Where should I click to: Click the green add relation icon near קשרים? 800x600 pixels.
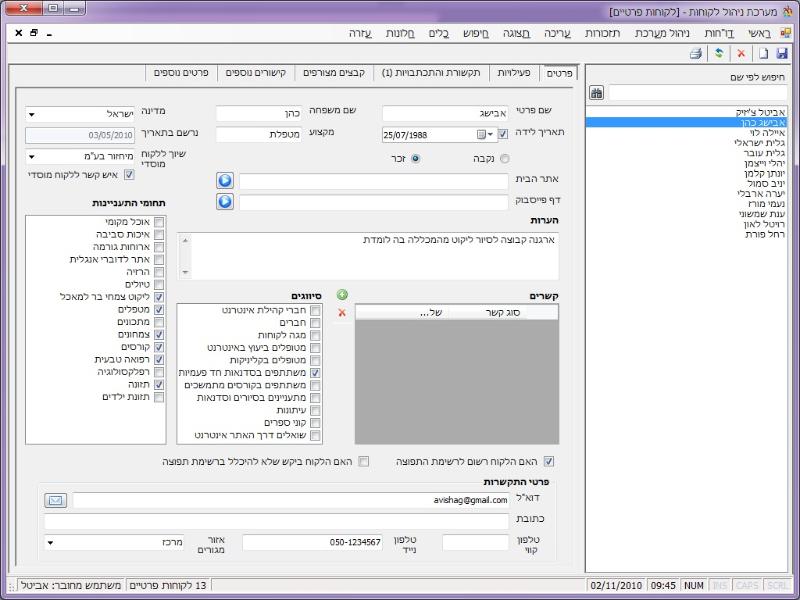[342, 294]
